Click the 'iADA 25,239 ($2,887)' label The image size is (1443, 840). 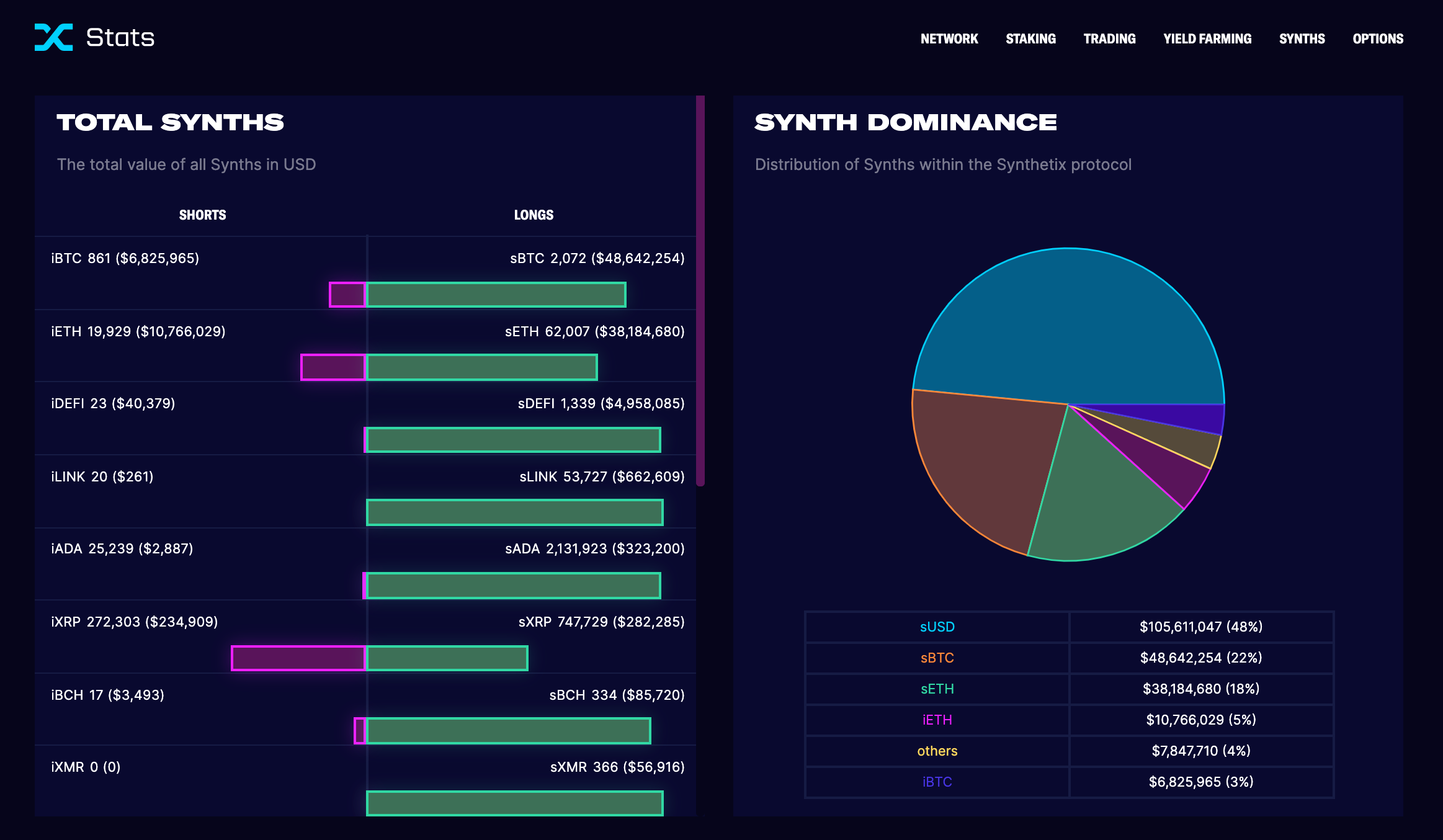pos(122,548)
